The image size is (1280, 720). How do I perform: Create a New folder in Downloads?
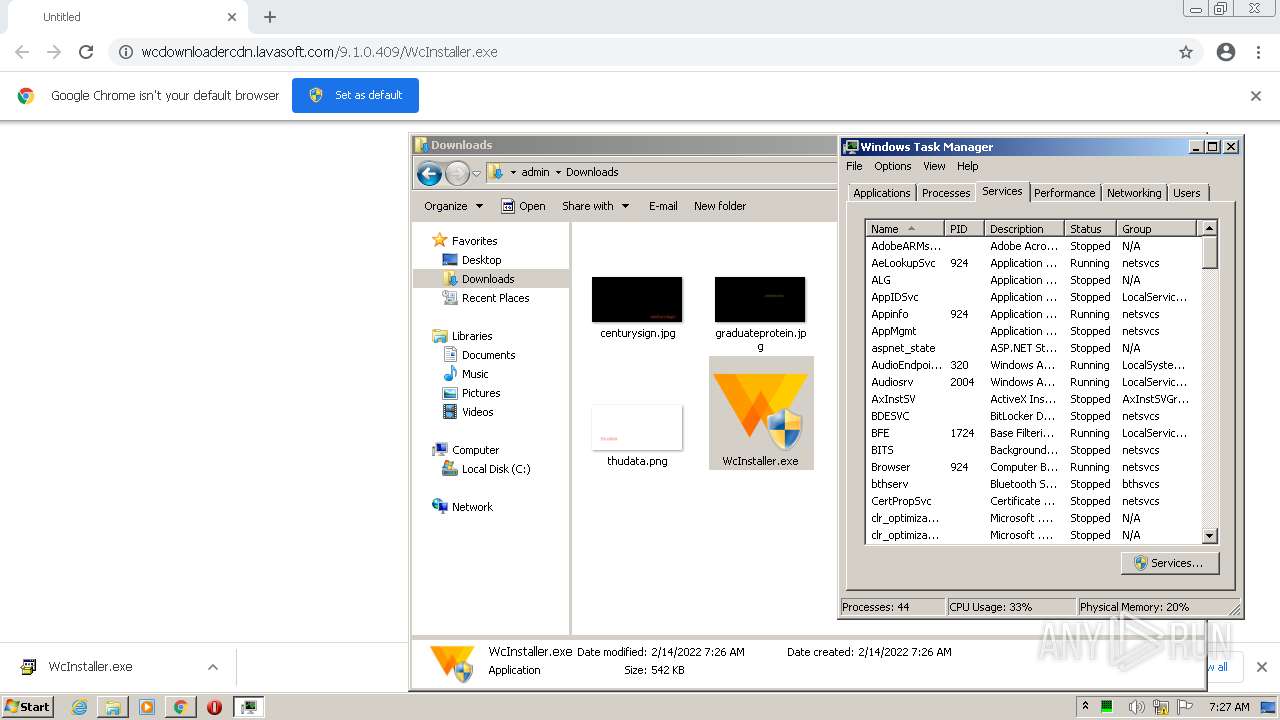click(720, 206)
